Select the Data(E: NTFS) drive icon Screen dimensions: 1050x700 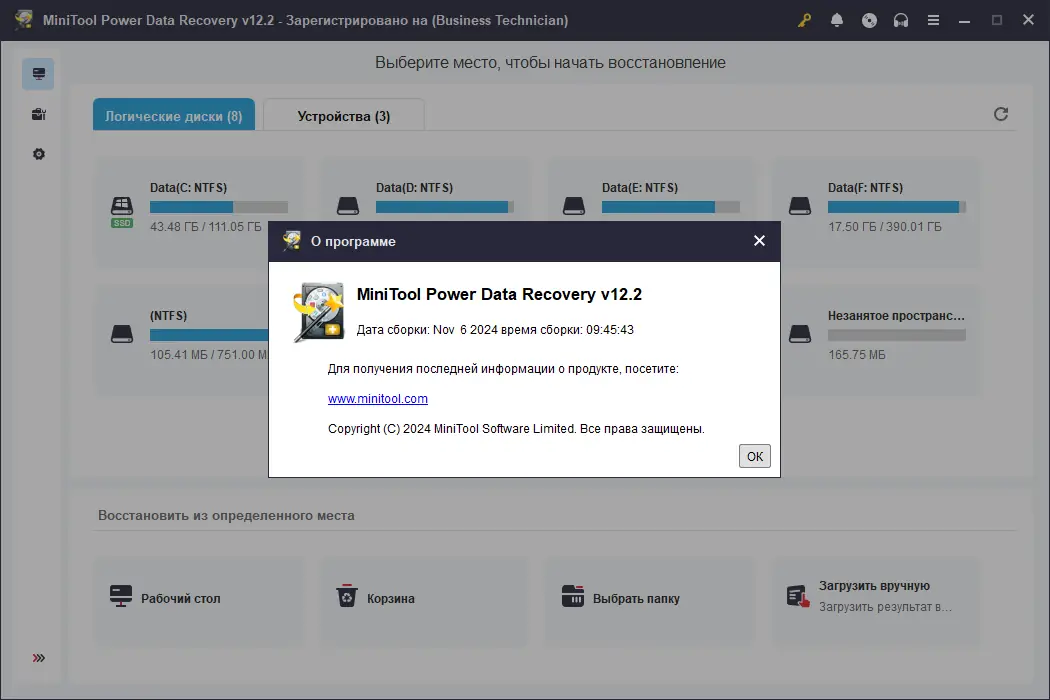574,206
